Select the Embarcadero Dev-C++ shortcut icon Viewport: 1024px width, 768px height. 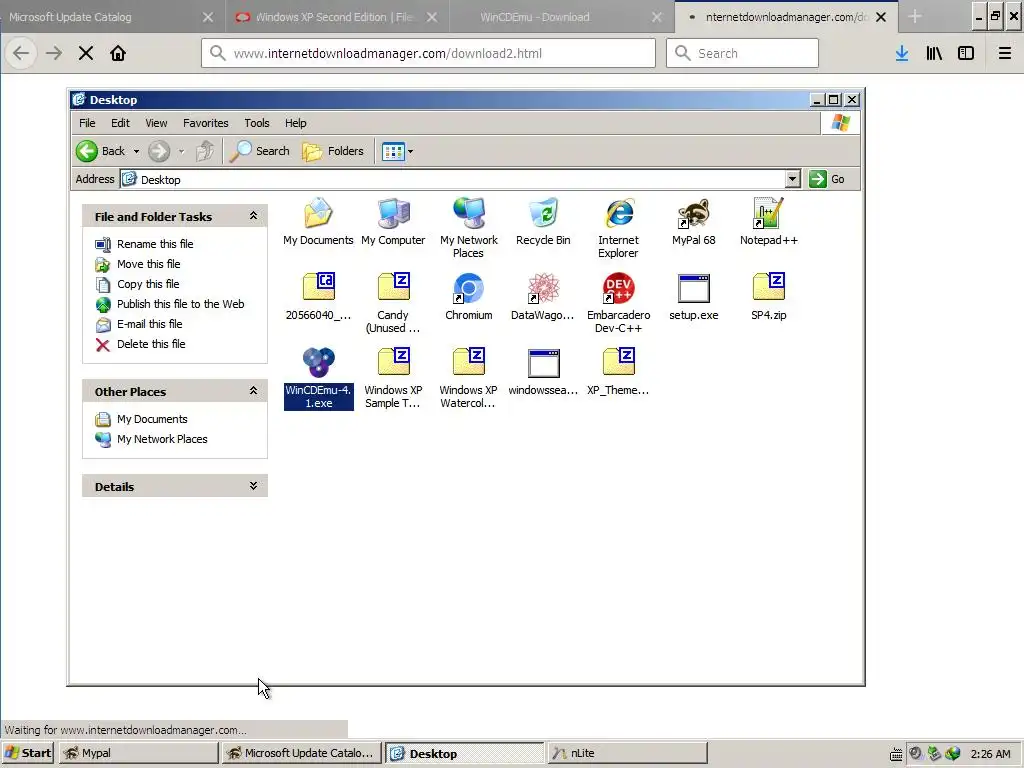tap(618, 288)
